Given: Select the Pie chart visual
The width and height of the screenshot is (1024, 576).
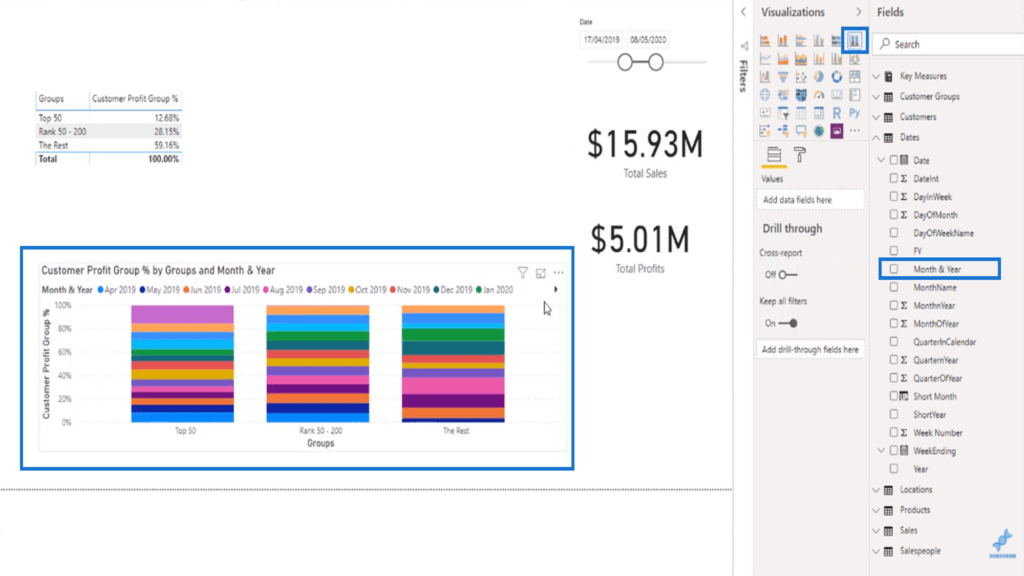Looking at the screenshot, I should pos(818,77).
